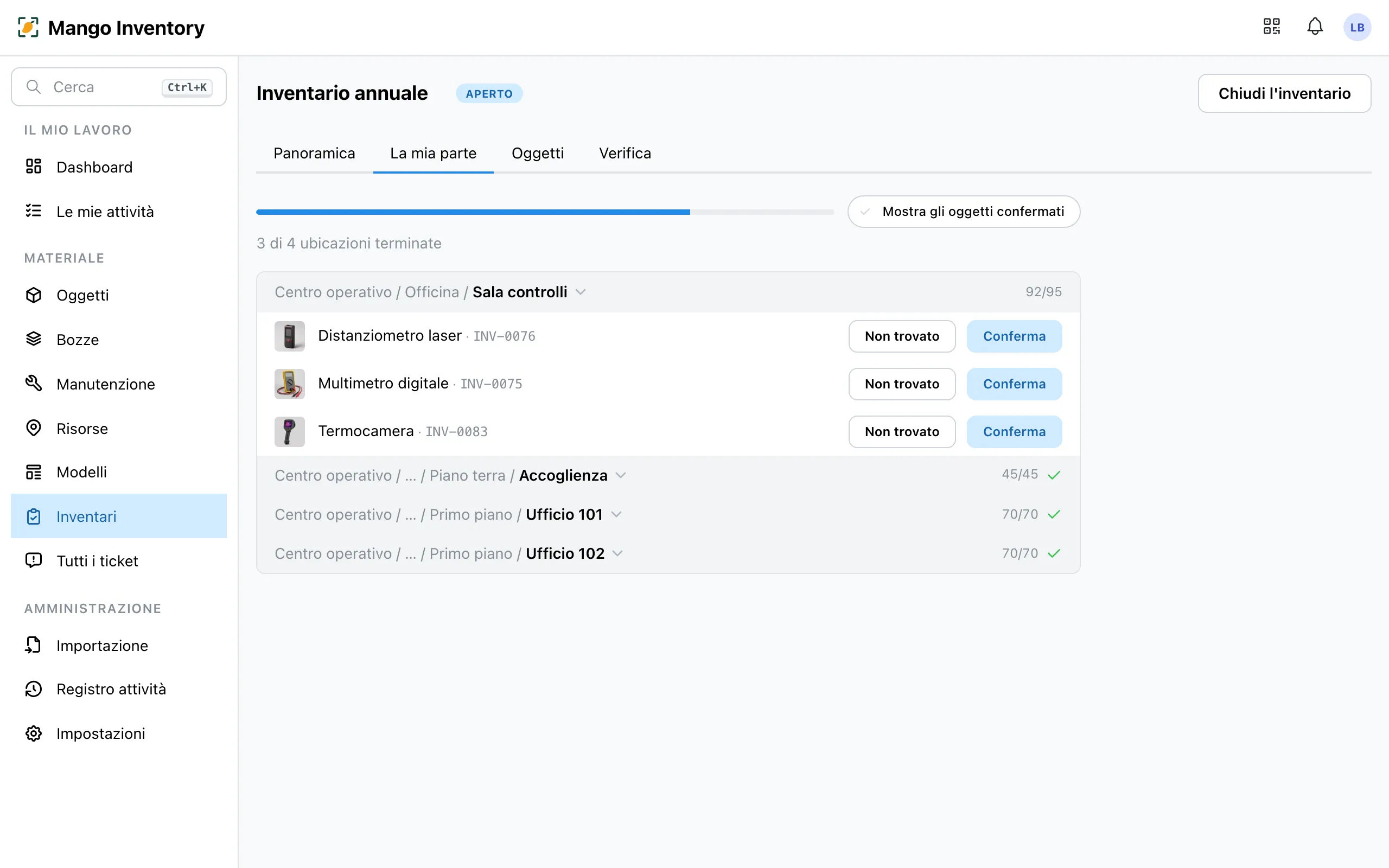The height and width of the screenshot is (868, 1389).
Task: Click the Bozze layers icon
Action: tap(34, 339)
